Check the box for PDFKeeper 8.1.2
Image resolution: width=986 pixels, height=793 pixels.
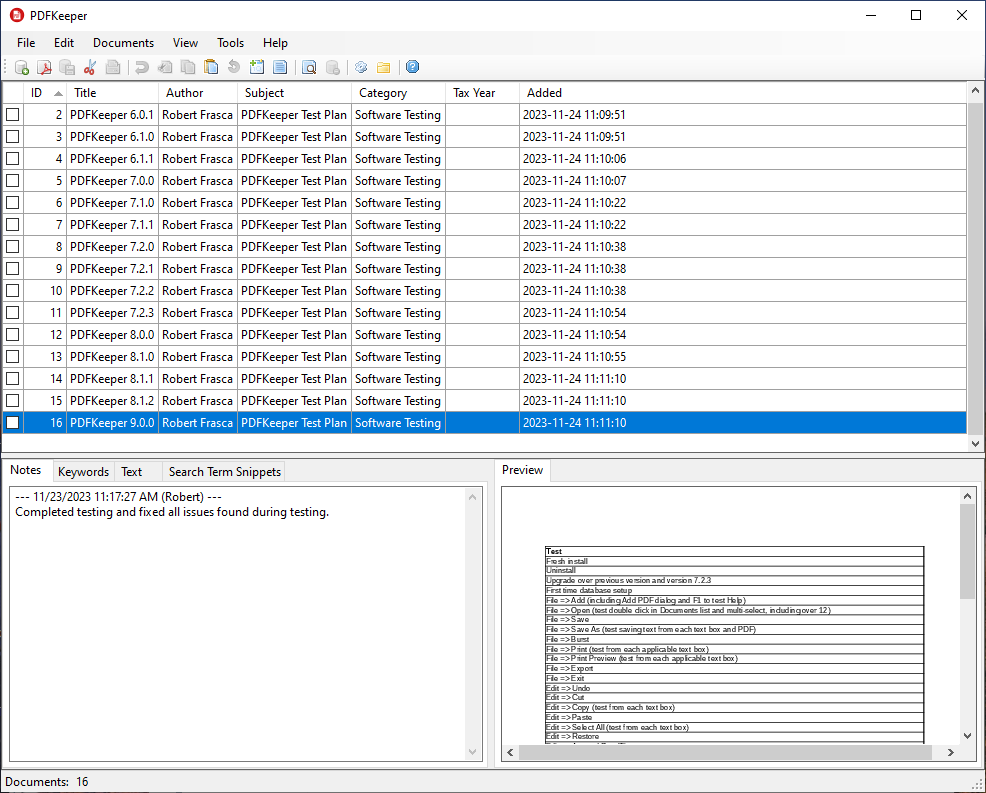tap(13, 401)
